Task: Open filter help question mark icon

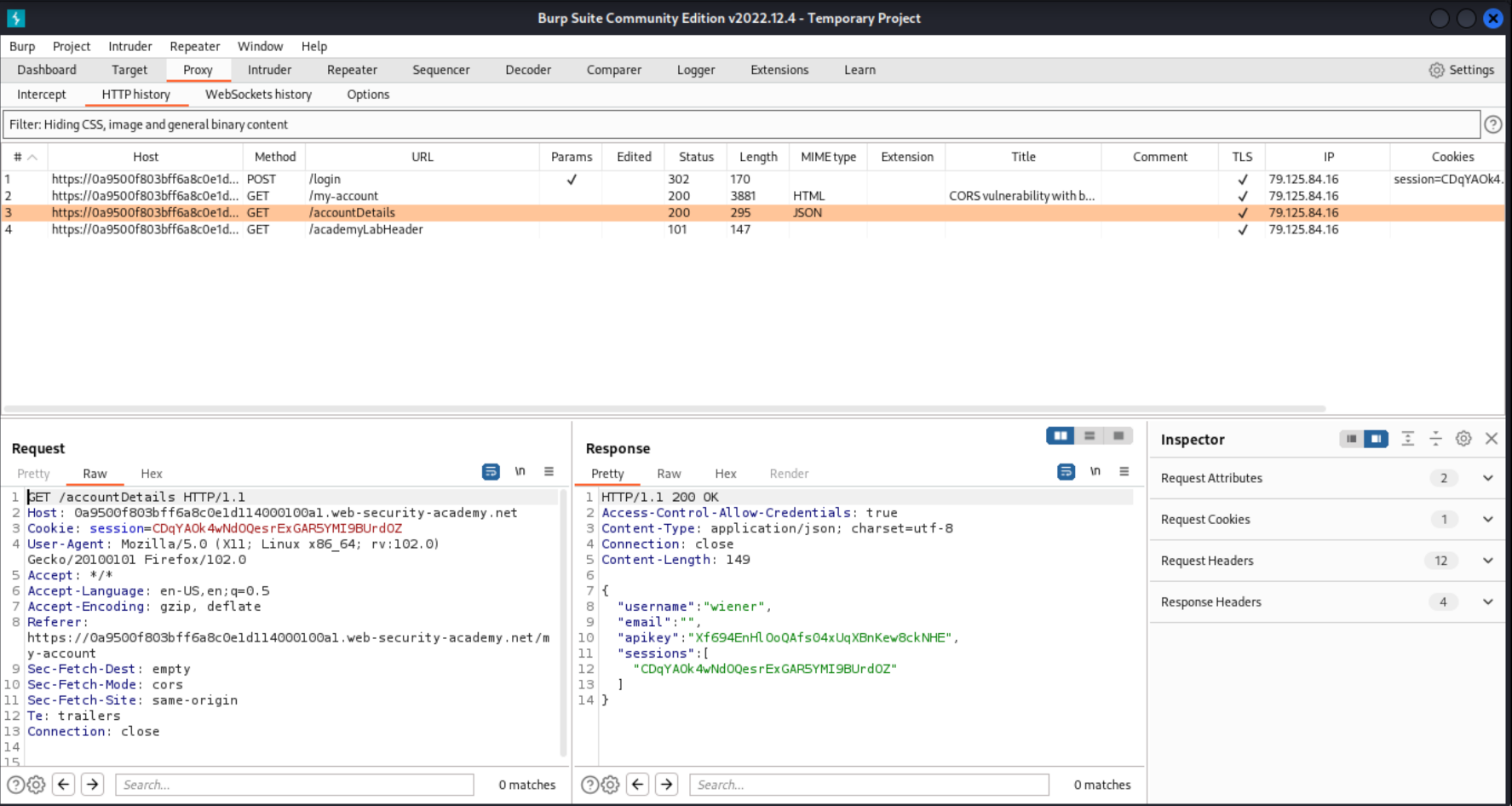Action: tap(1493, 124)
